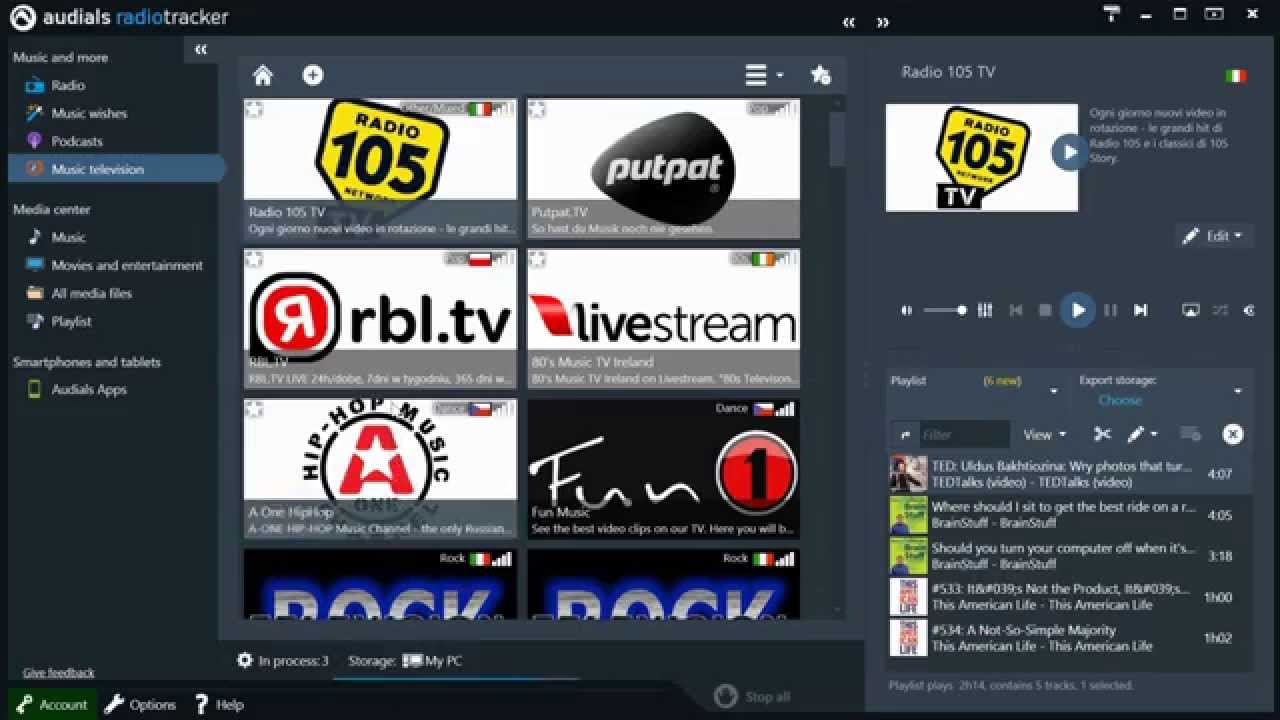Toggle shuffle playback mode
Screen dimensions: 1280x720
pos(1220,310)
